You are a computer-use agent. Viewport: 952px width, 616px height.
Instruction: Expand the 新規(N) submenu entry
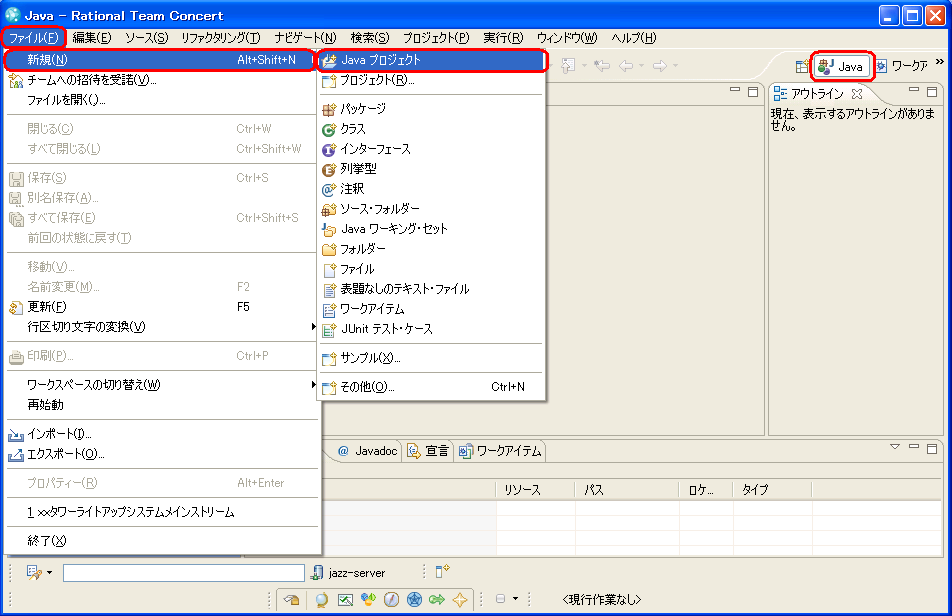pyautogui.click(x=162, y=60)
